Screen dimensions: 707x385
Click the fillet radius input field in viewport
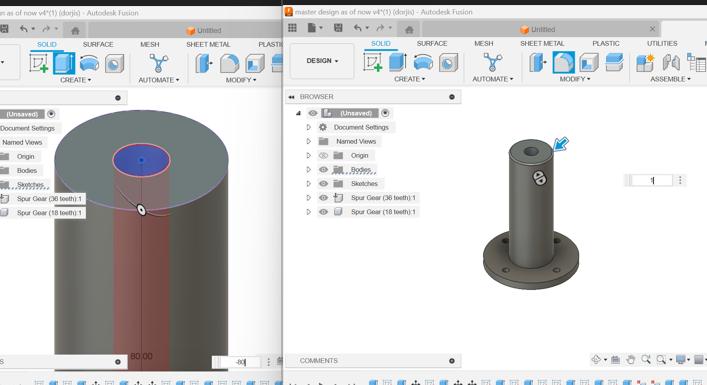pos(652,180)
